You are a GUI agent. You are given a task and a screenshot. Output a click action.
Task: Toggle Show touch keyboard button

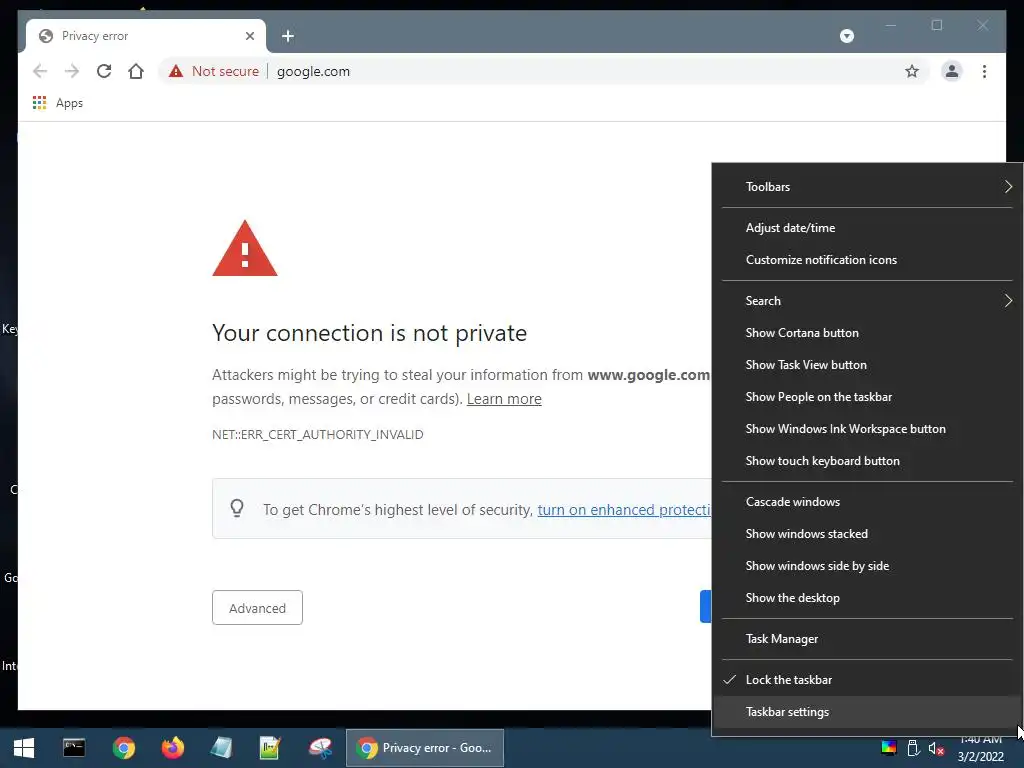pyautogui.click(x=867, y=461)
